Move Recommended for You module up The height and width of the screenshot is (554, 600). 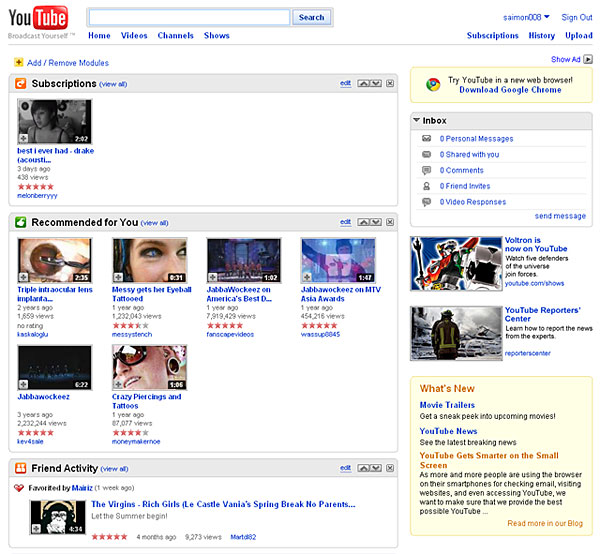point(364,222)
